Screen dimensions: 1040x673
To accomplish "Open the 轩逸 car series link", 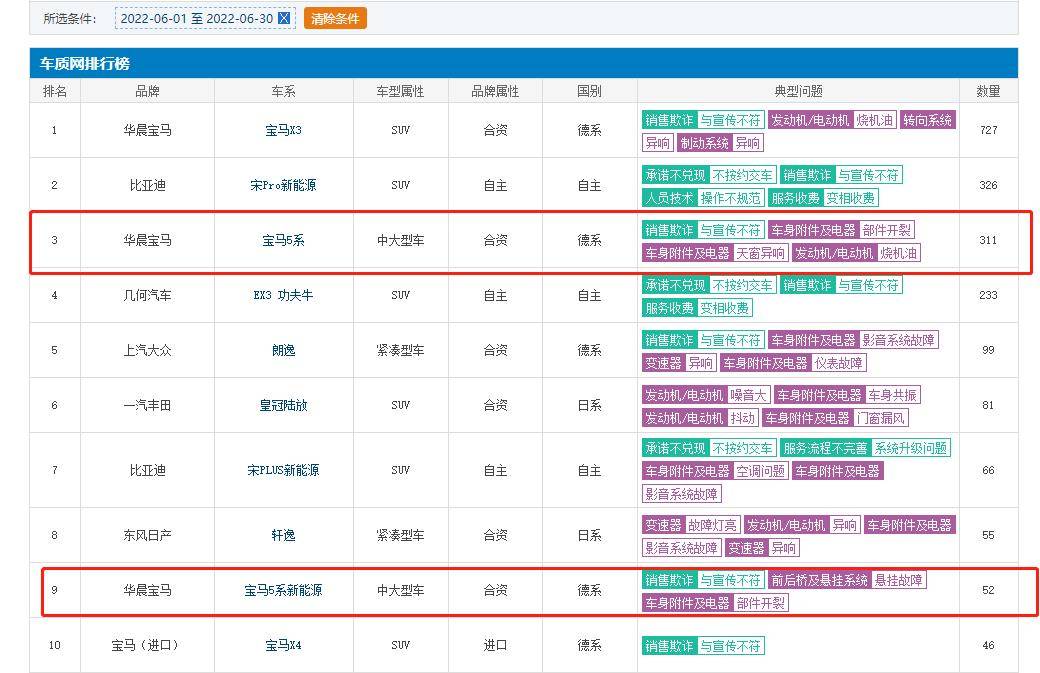I will click(x=283, y=536).
